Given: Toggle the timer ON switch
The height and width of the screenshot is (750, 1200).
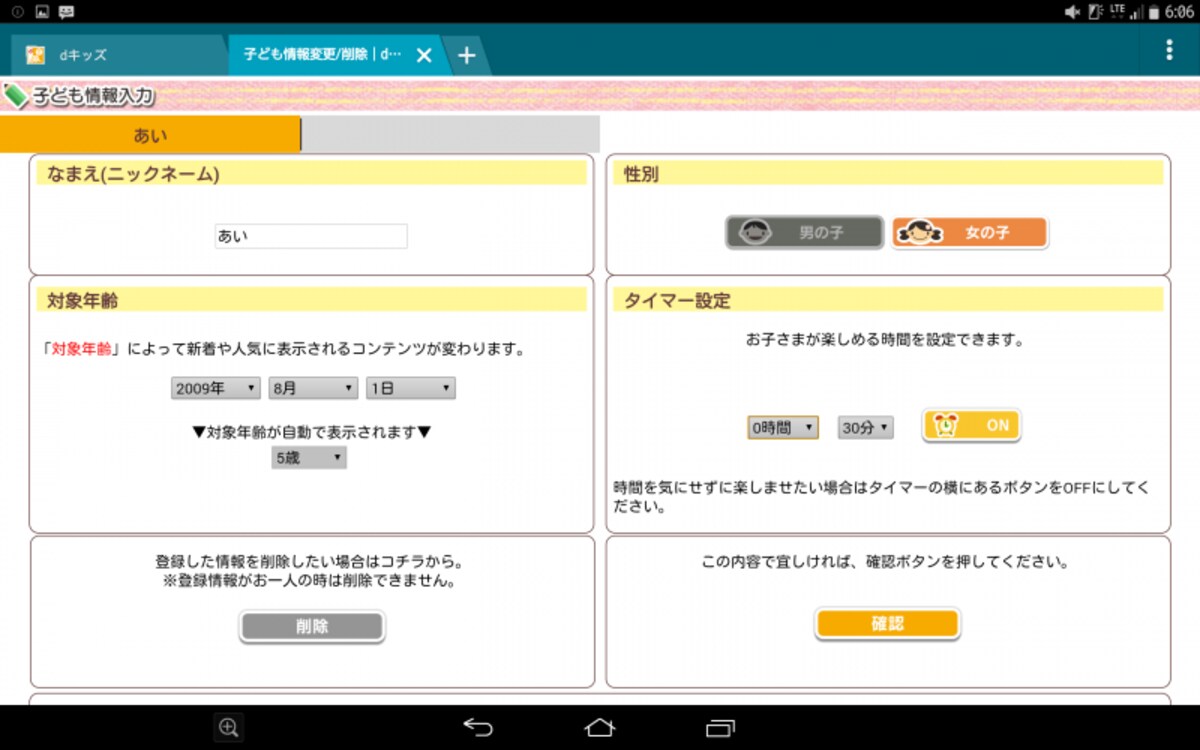Looking at the screenshot, I should tap(971, 425).
